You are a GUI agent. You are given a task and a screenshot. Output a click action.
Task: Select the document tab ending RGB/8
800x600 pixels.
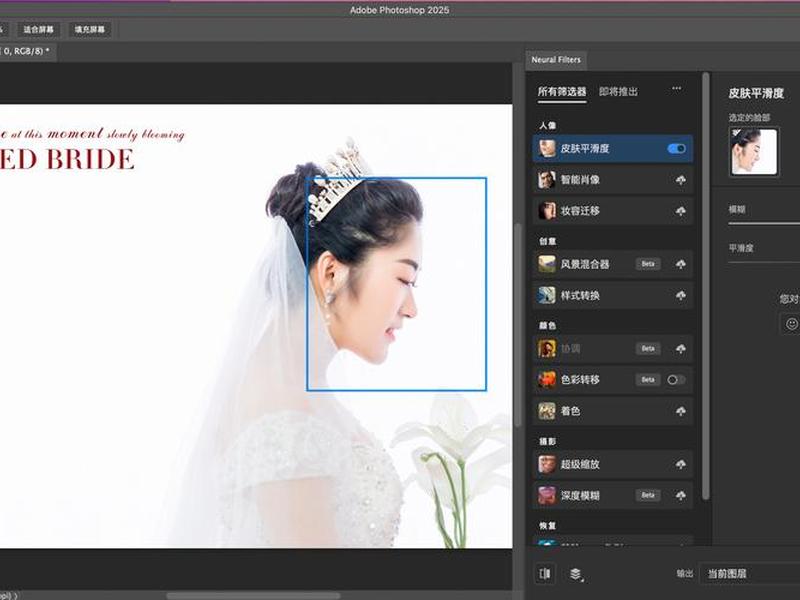[x=26, y=52]
